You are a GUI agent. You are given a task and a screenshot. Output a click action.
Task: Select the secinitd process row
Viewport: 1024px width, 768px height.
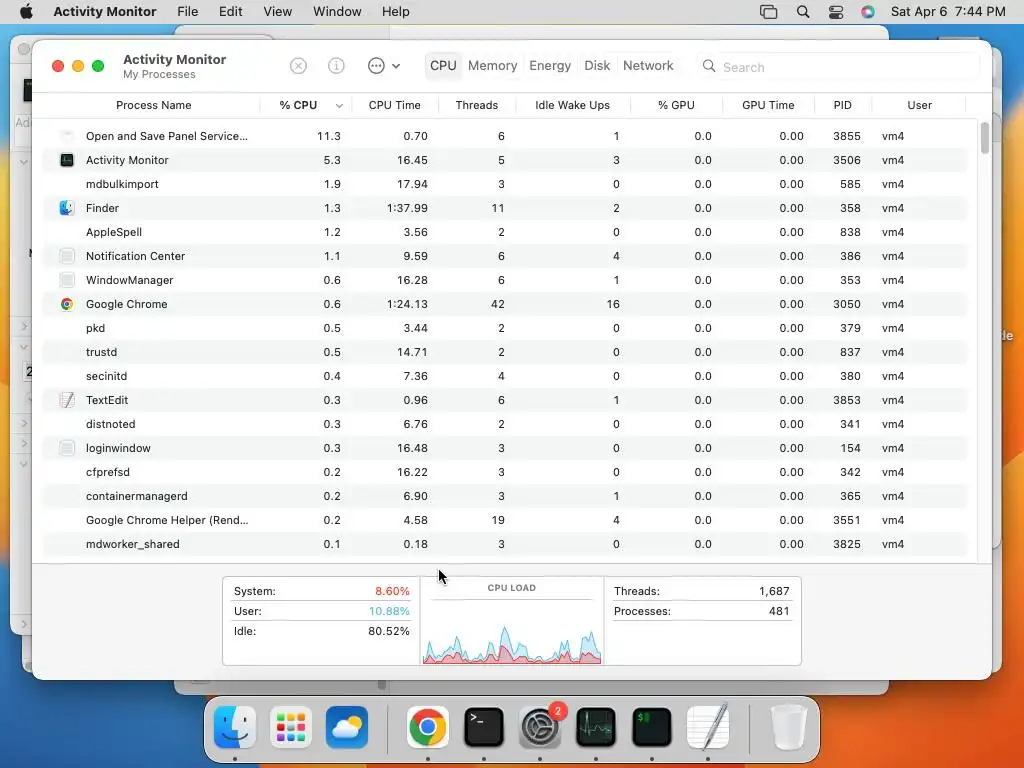pyautogui.click(x=505, y=376)
